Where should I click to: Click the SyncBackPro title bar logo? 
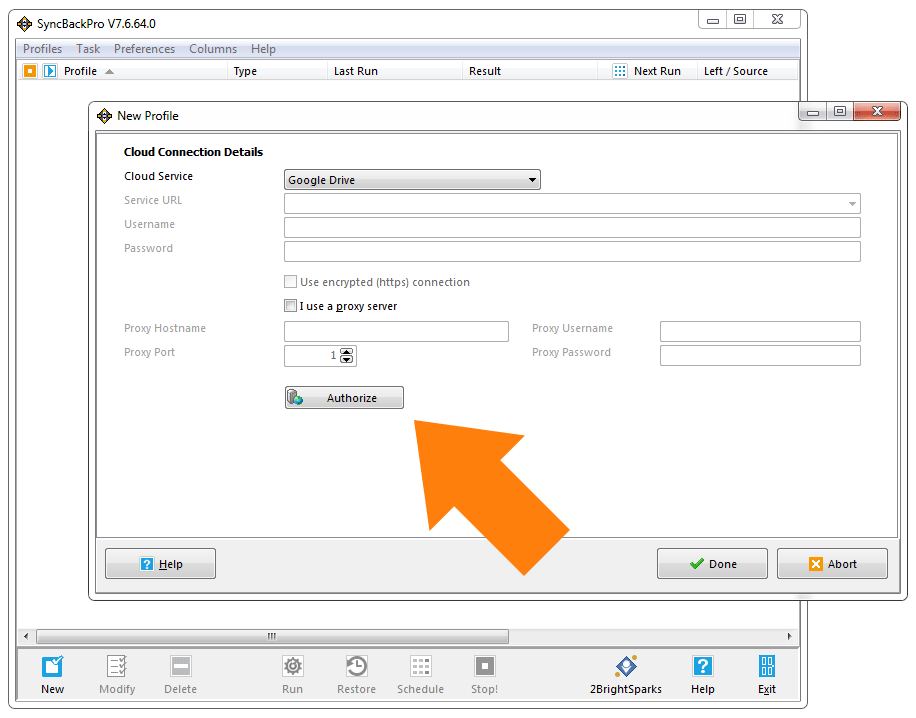tap(25, 24)
